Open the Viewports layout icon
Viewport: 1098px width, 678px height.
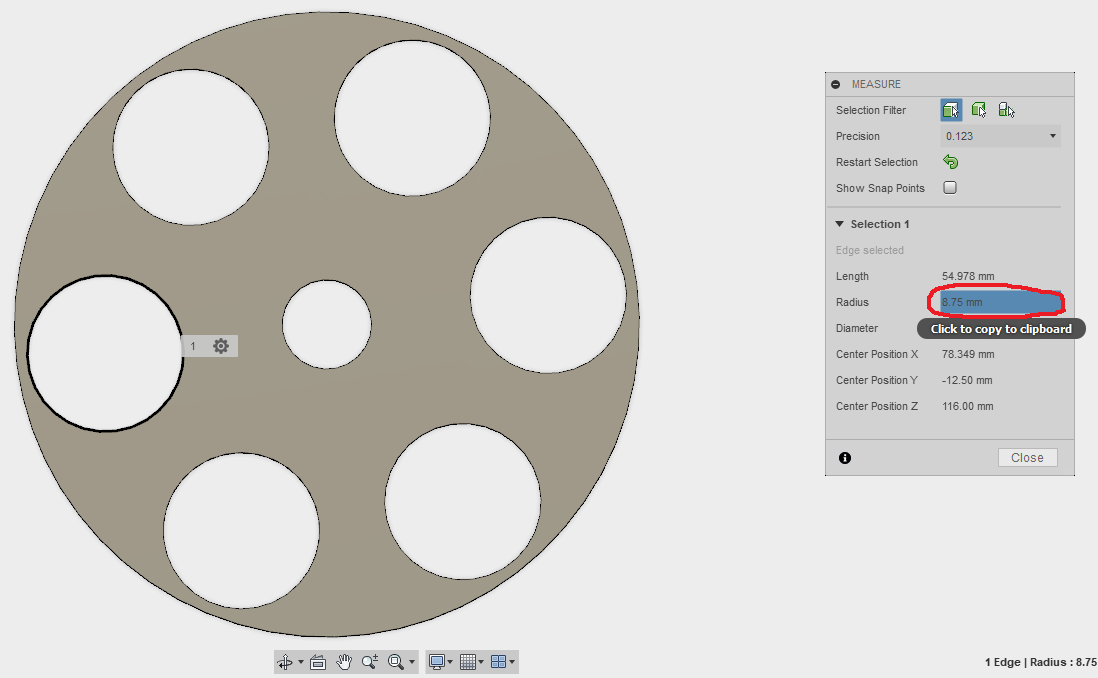point(499,662)
